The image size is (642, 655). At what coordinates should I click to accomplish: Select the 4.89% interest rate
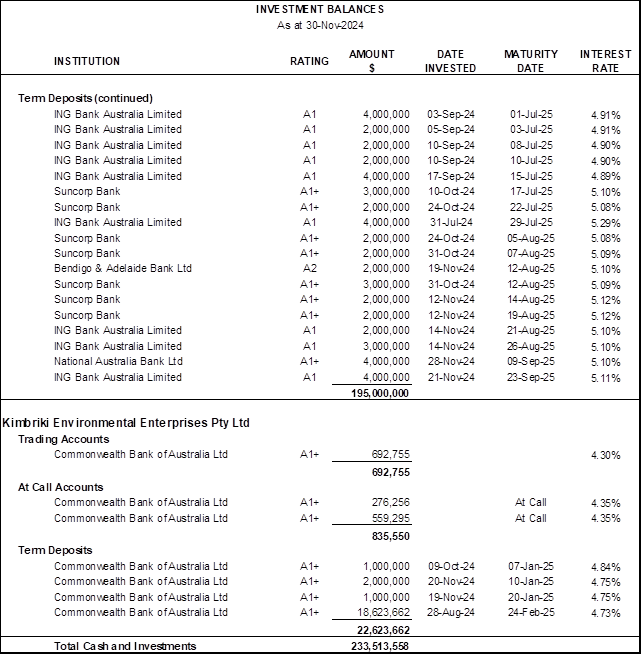pyautogui.click(x=606, y=176)
